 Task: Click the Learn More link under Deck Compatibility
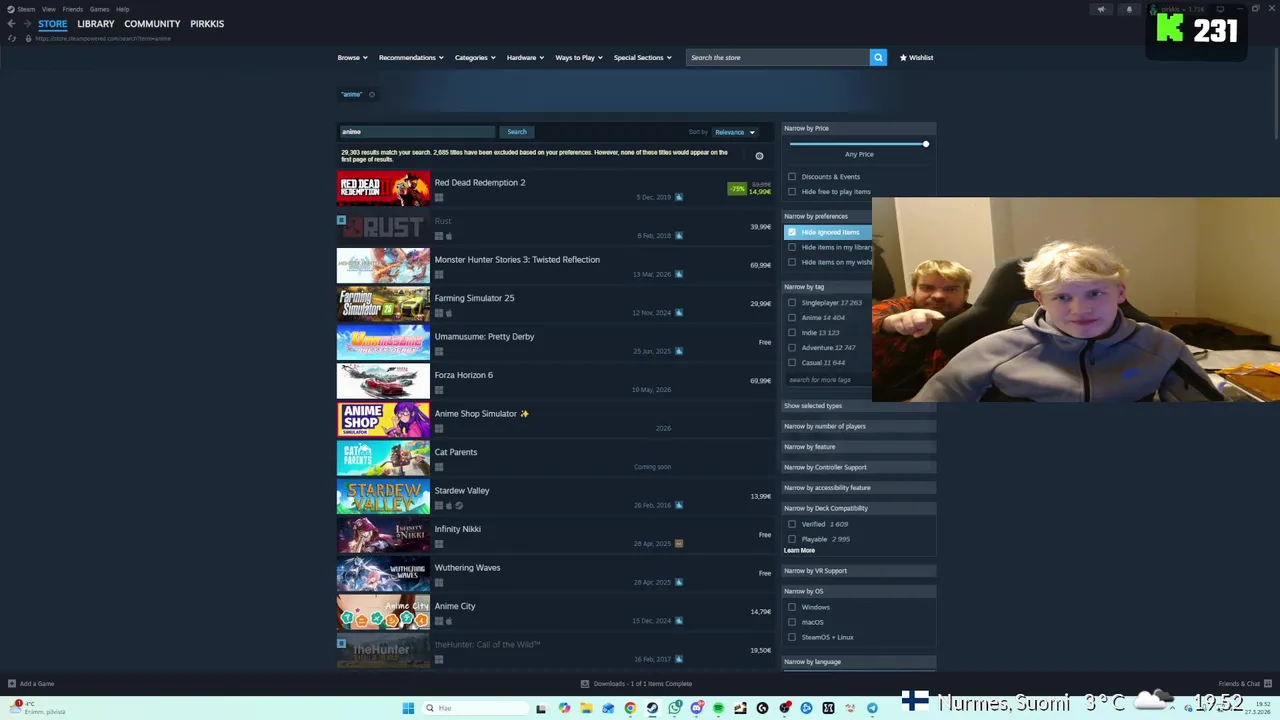[x=799, y=550]
